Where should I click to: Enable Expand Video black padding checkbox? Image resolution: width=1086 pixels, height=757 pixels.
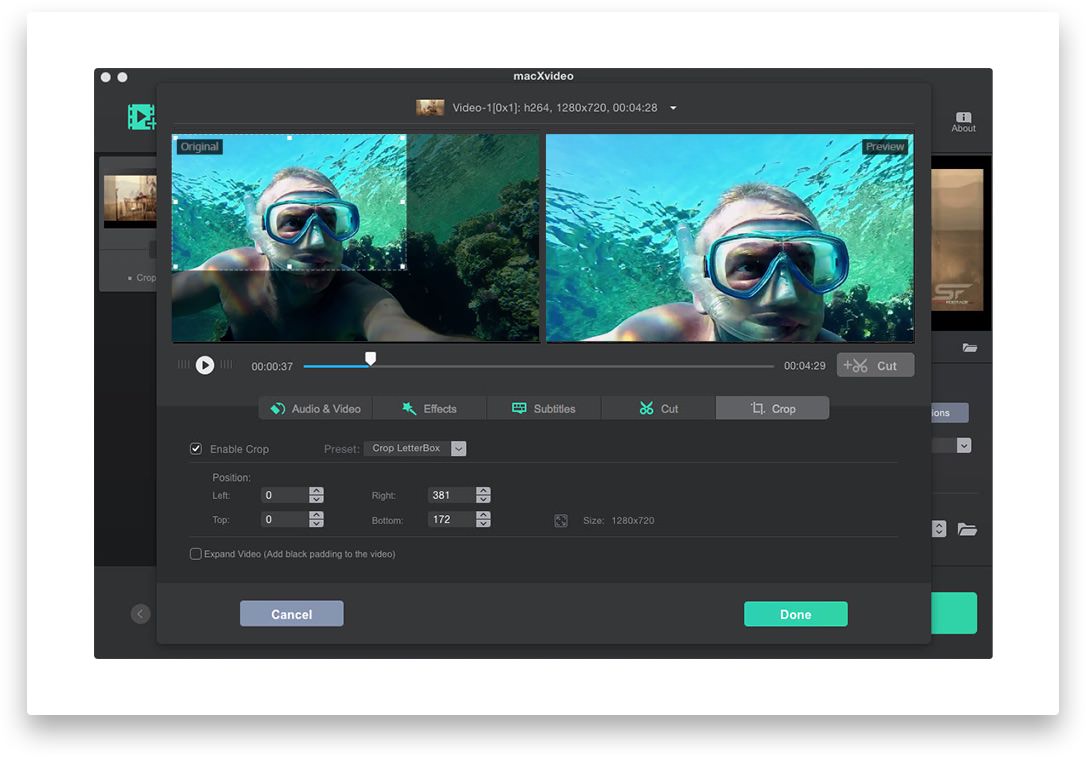coord(196,554)
